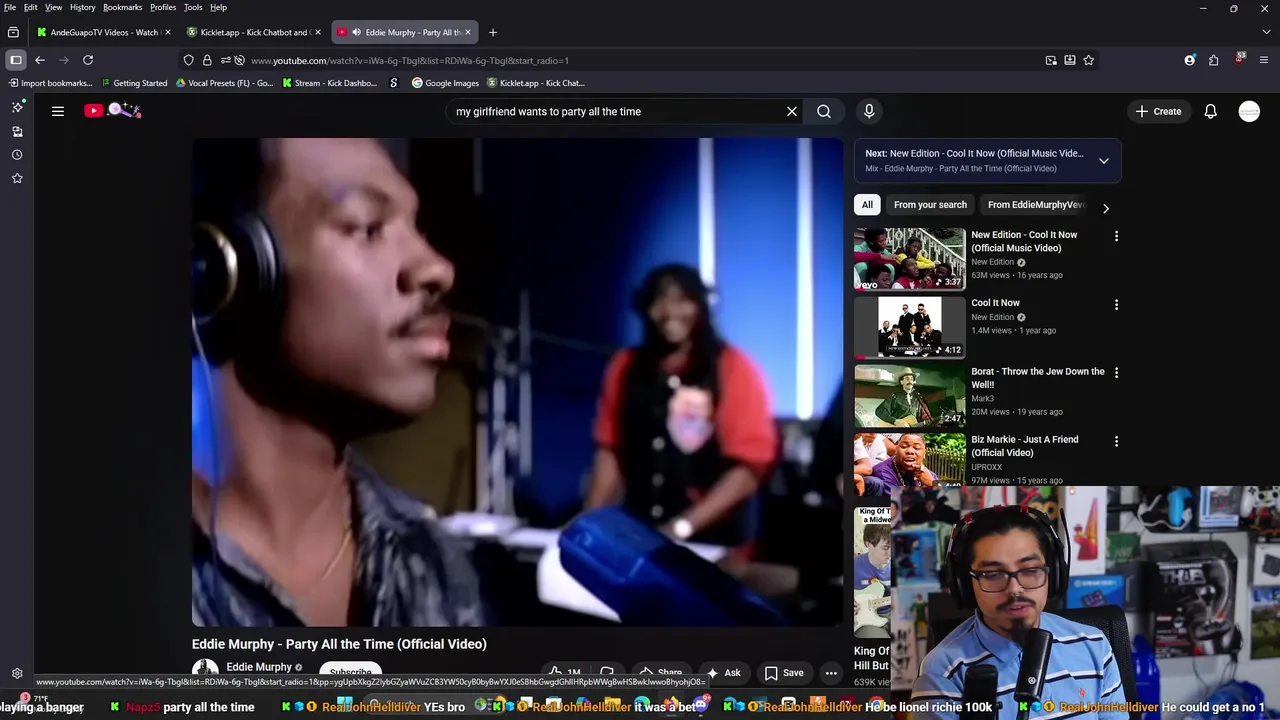
Task: Open the Profiles menu
Action: (163, 7)
